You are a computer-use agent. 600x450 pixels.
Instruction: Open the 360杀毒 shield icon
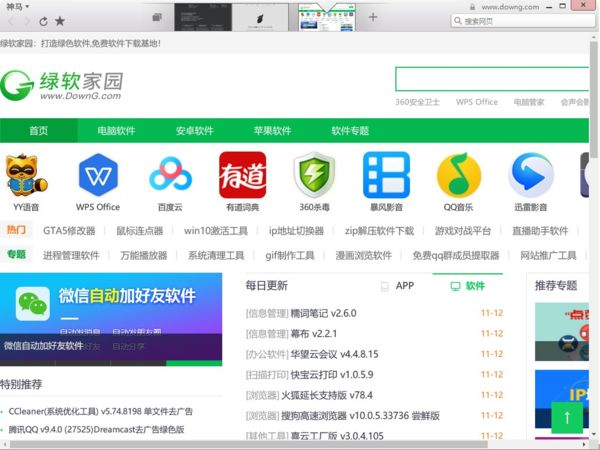point(315,175)
